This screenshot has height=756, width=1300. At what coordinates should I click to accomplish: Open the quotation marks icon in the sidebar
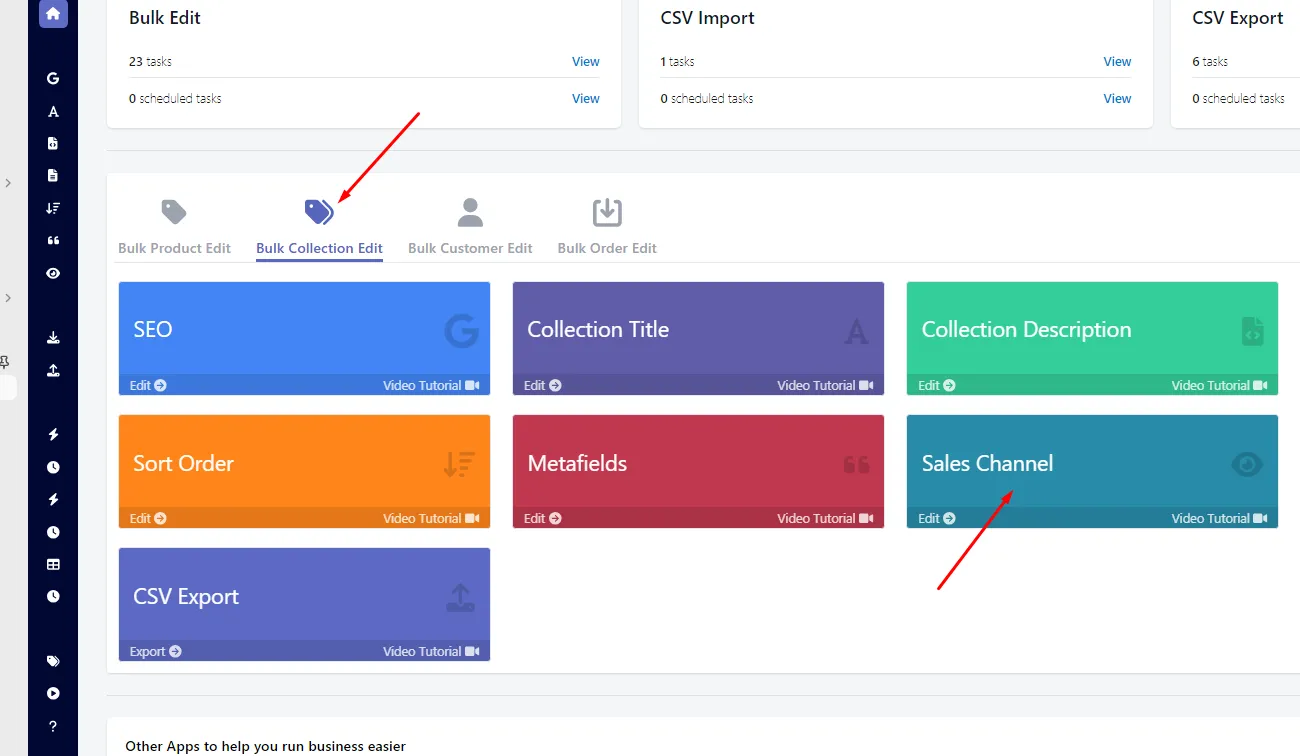(x=53, y=241)
